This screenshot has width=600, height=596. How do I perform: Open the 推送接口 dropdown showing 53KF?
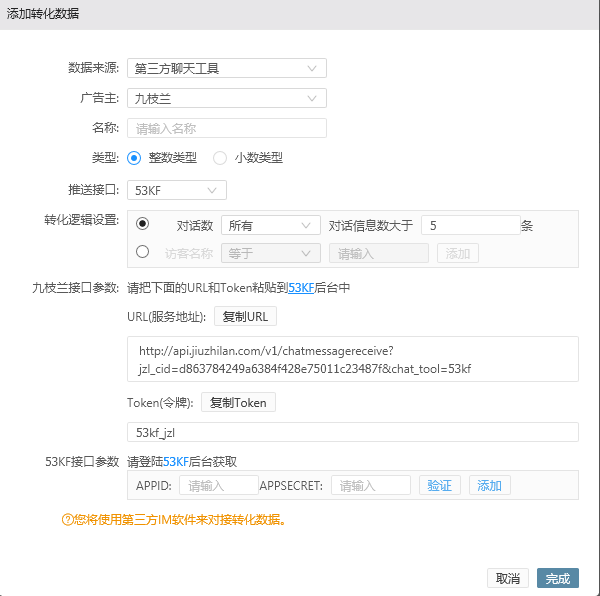(x=177, y=190)
